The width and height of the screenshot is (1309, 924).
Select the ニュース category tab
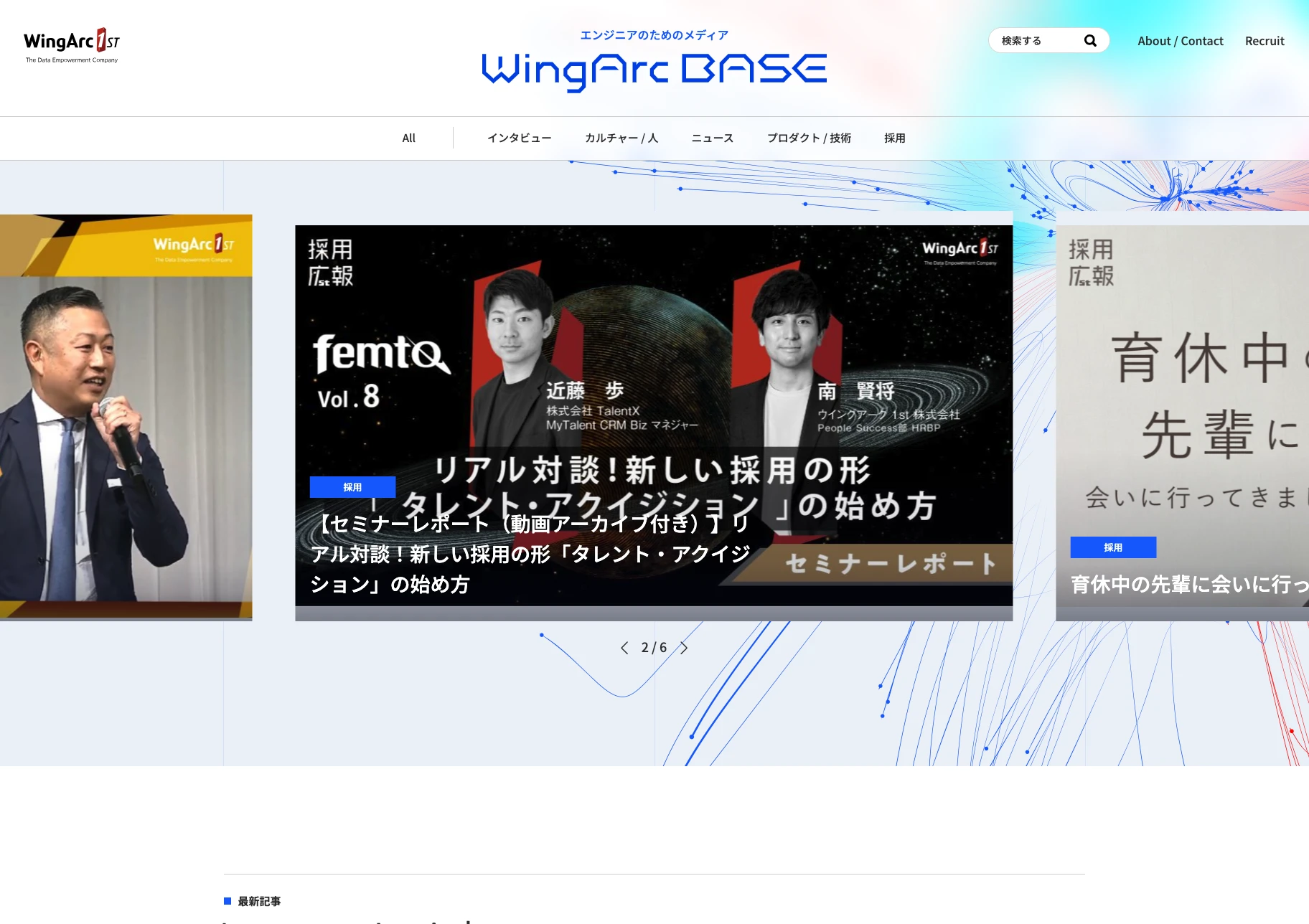click(x=712, y=138)
